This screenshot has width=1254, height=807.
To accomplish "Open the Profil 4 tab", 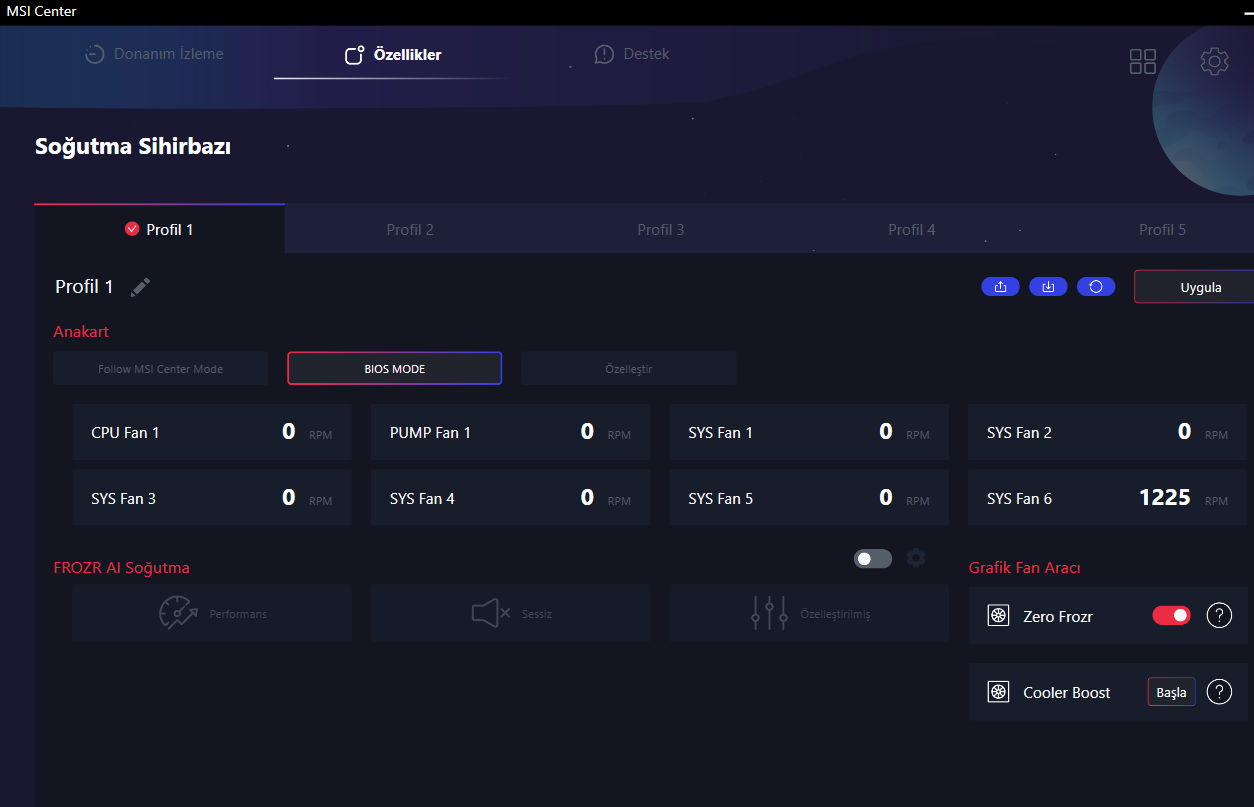I will [912, 229].
